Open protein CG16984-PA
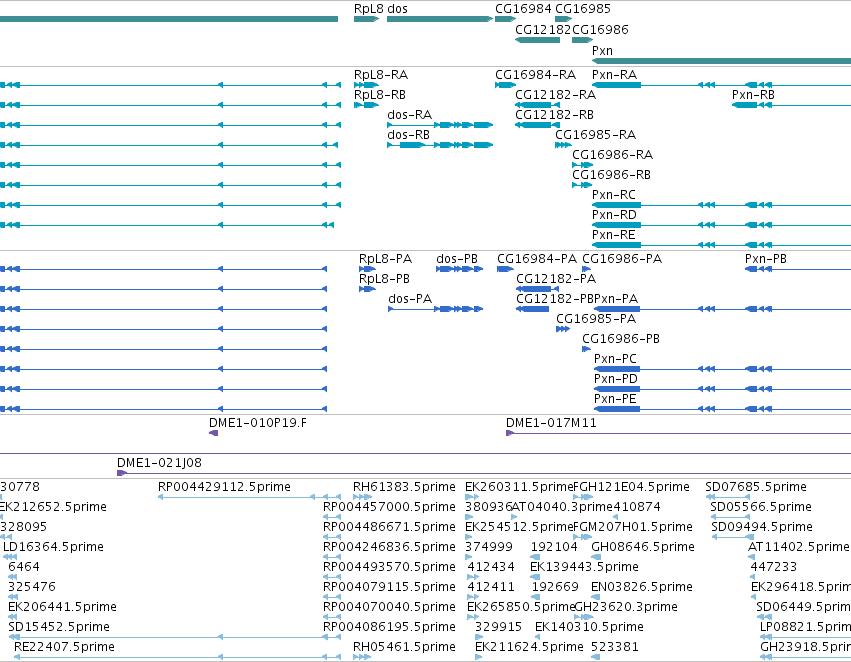 [x=537, y=259]
